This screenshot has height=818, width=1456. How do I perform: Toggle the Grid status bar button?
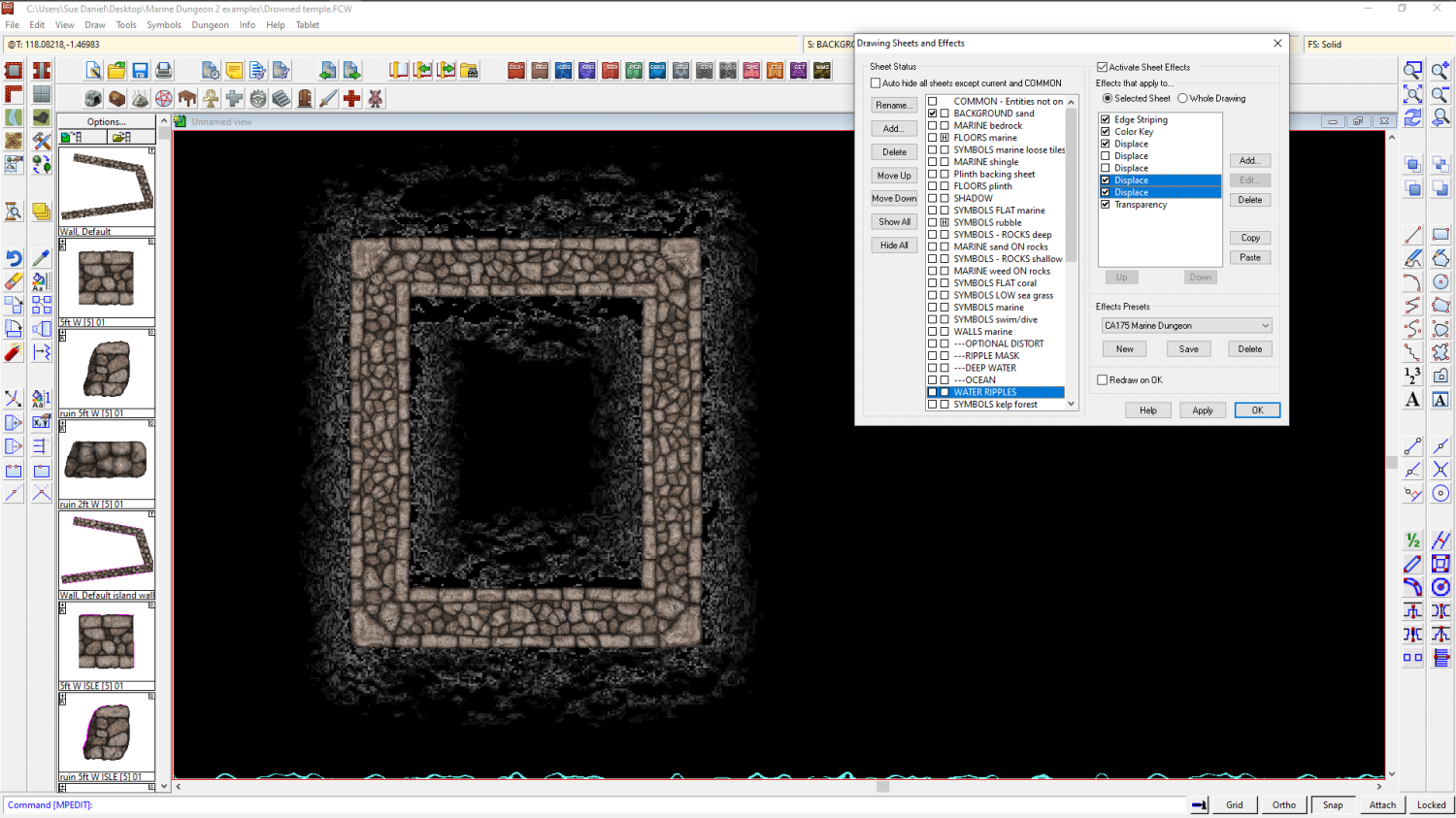tap(1235, 804)
